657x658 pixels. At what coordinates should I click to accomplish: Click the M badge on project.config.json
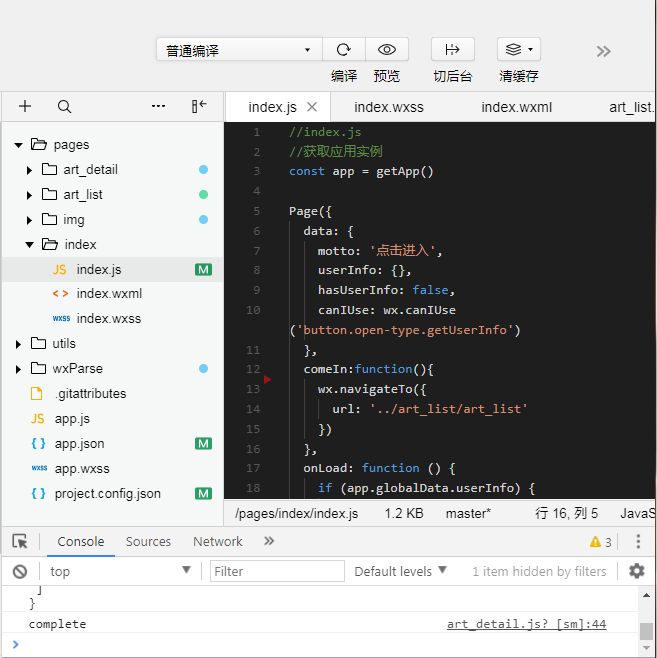[x=203, y=494]
